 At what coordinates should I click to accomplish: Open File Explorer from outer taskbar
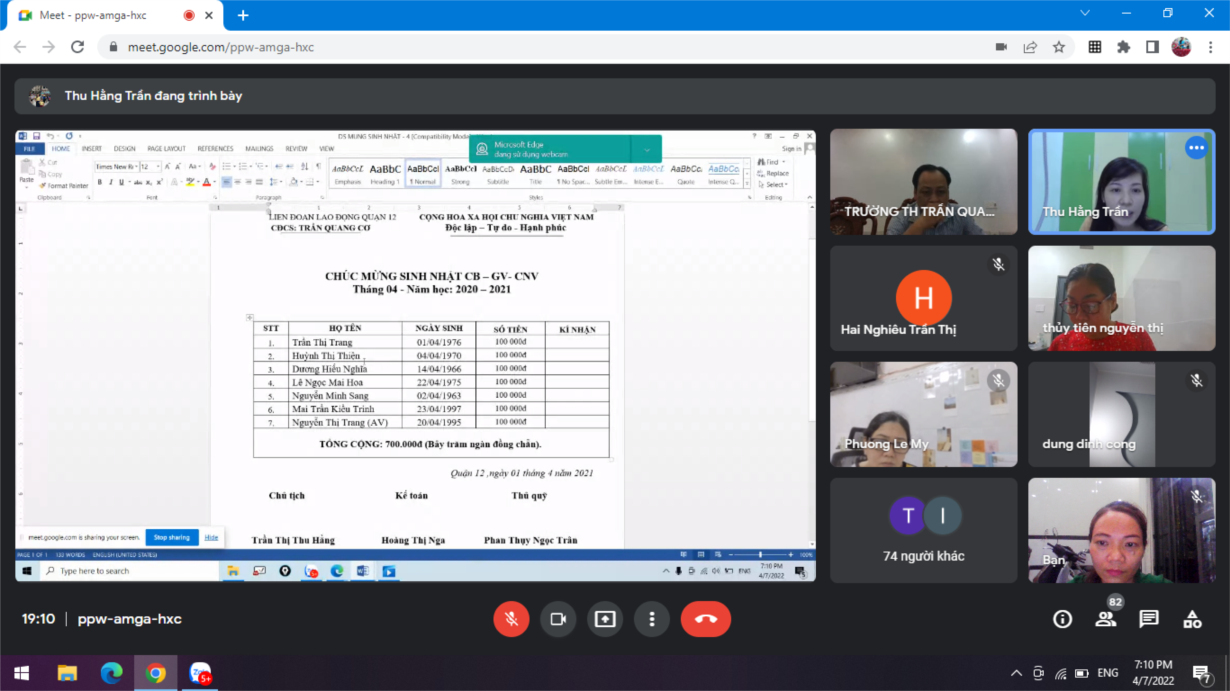(x=67, y=673)
